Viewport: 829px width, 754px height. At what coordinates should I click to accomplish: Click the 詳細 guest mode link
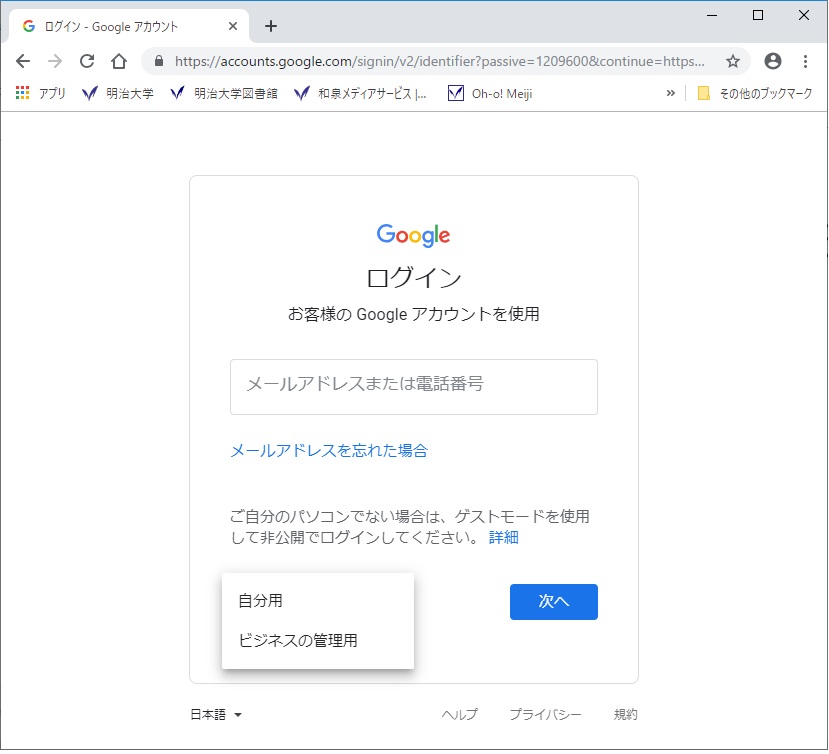click(x=503, y=538)
